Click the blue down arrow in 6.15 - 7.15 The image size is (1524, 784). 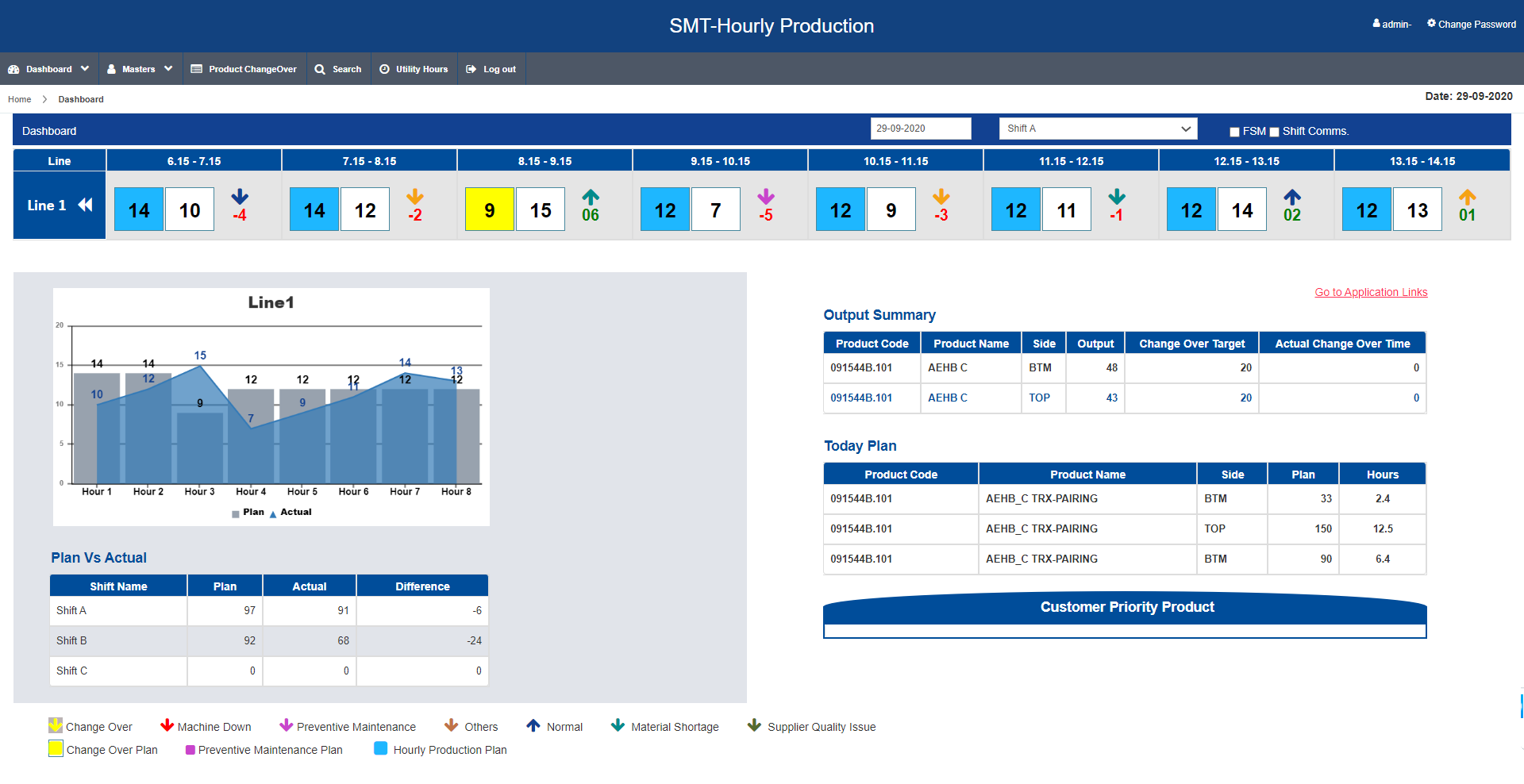pyautogui.click(x=240, y=197)
